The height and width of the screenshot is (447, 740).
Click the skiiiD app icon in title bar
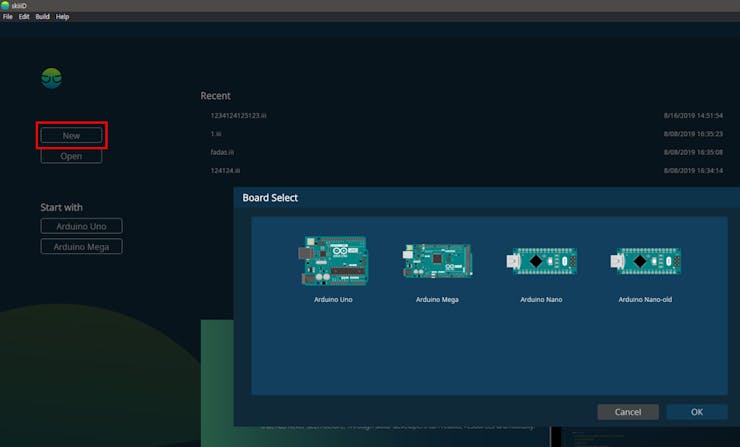(x=5, y=5)
